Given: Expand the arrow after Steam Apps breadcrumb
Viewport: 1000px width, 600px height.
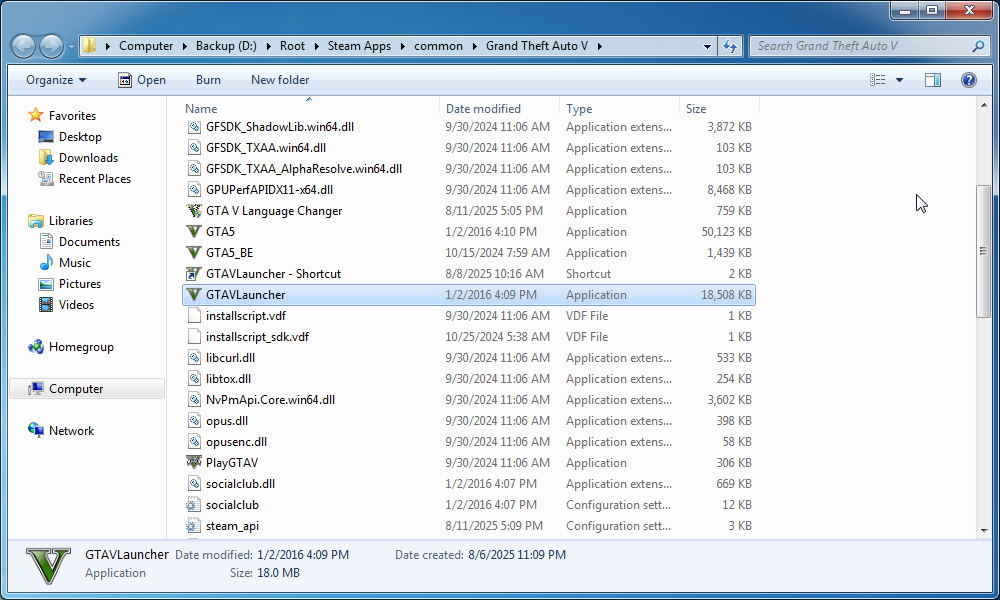Looking at the screenshot, I should click(403, 46).
